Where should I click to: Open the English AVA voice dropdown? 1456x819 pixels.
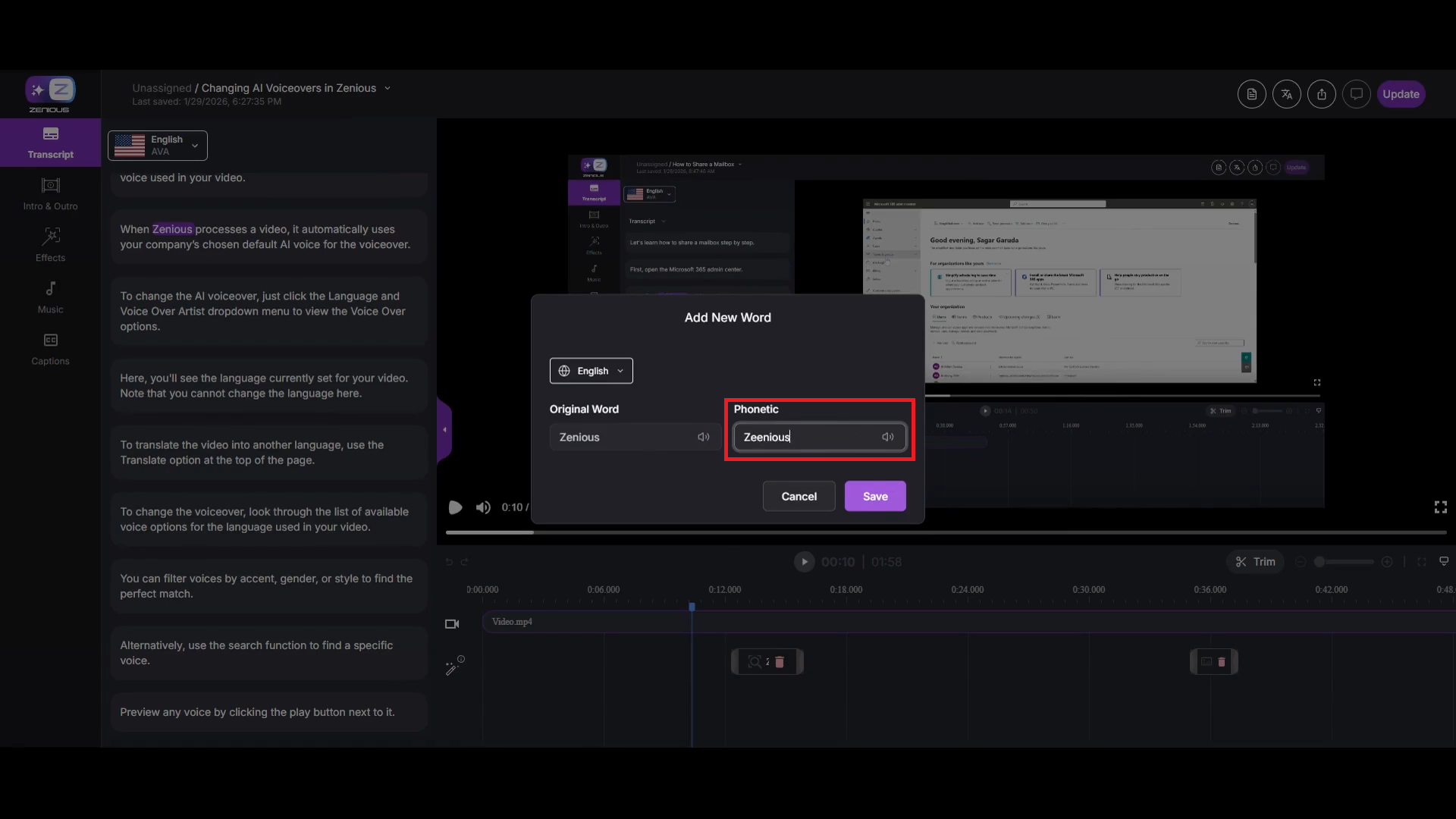point(158,146)
